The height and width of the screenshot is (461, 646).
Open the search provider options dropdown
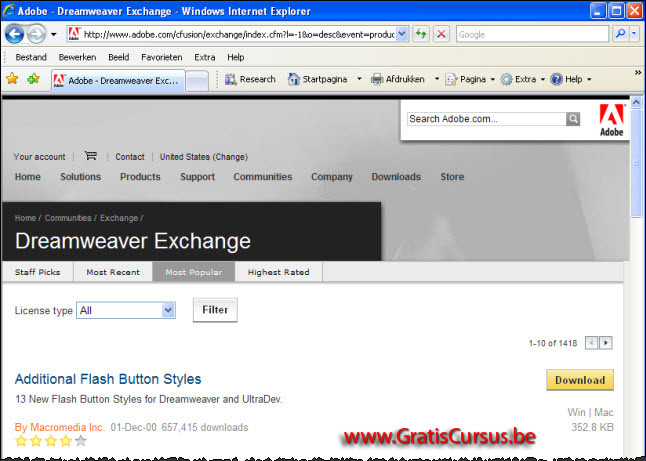pyautogui.click(x=634, y=34)
